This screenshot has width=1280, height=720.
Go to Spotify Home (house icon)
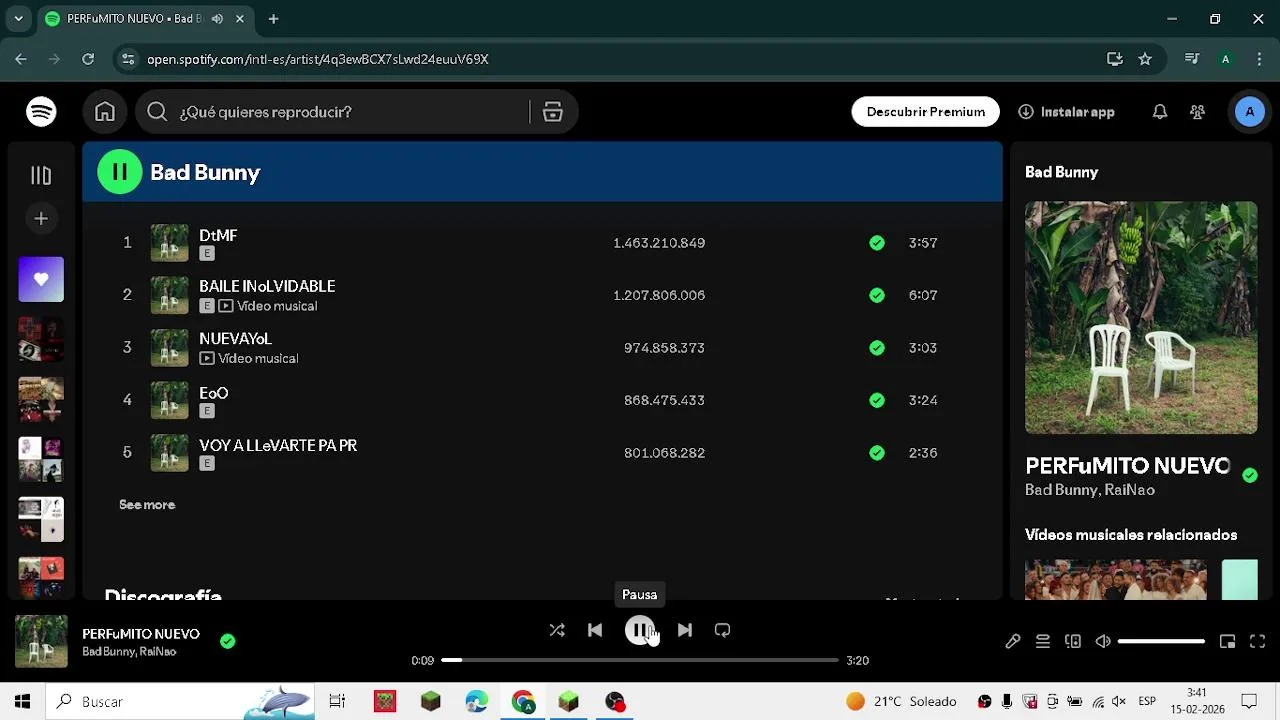(x=105, y=112)
